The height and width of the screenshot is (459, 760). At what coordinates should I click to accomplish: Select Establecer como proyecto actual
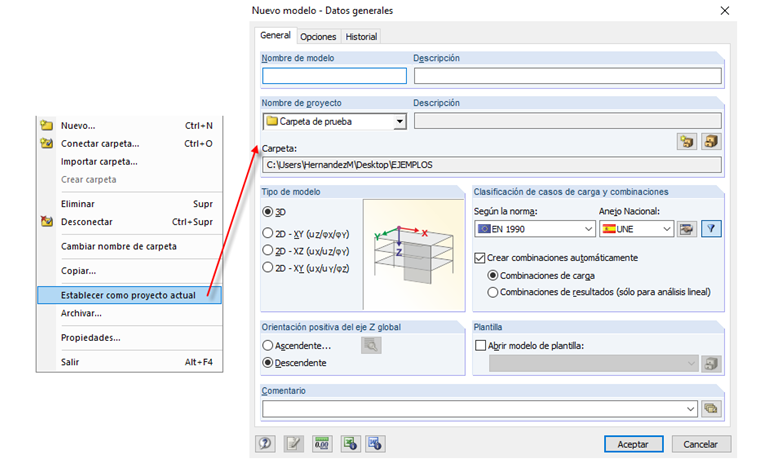tap(129, 295)
